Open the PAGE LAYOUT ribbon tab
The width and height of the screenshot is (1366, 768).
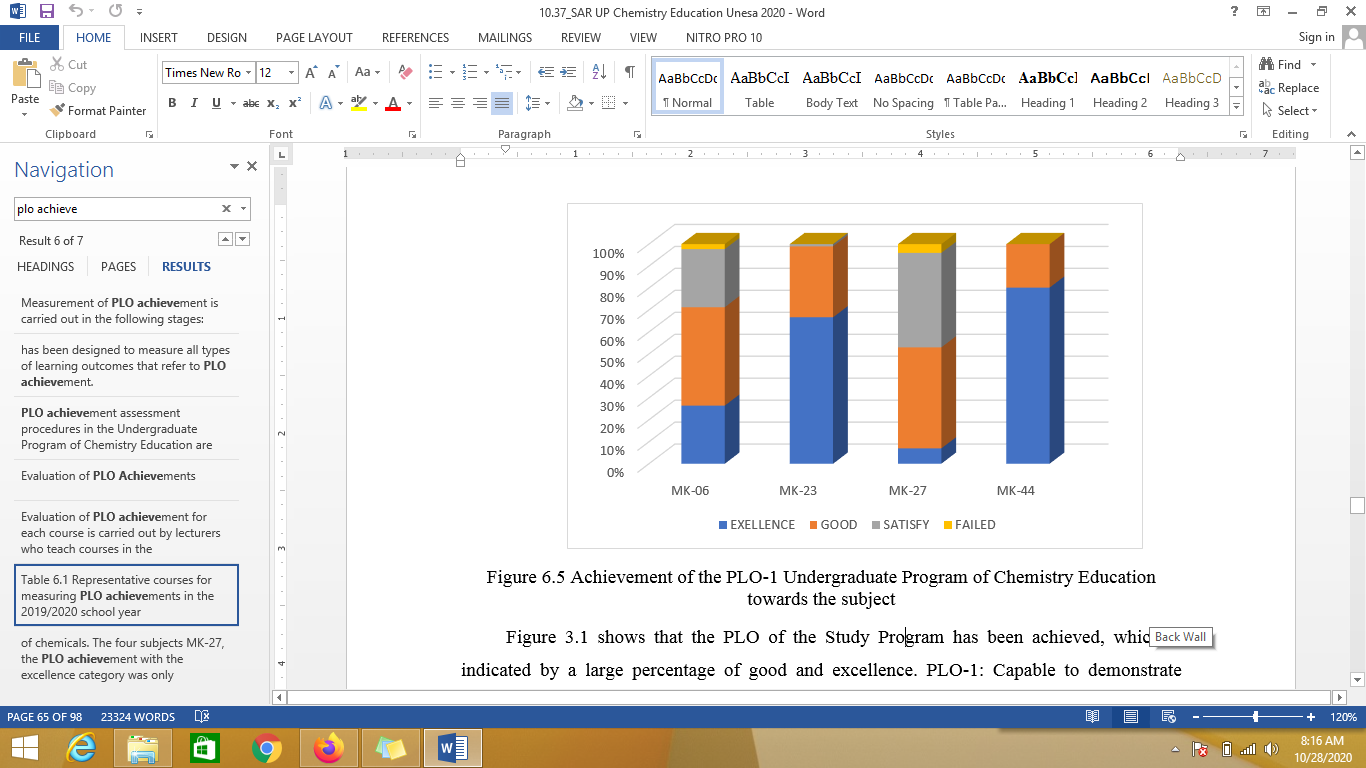(x=314, y=37)
